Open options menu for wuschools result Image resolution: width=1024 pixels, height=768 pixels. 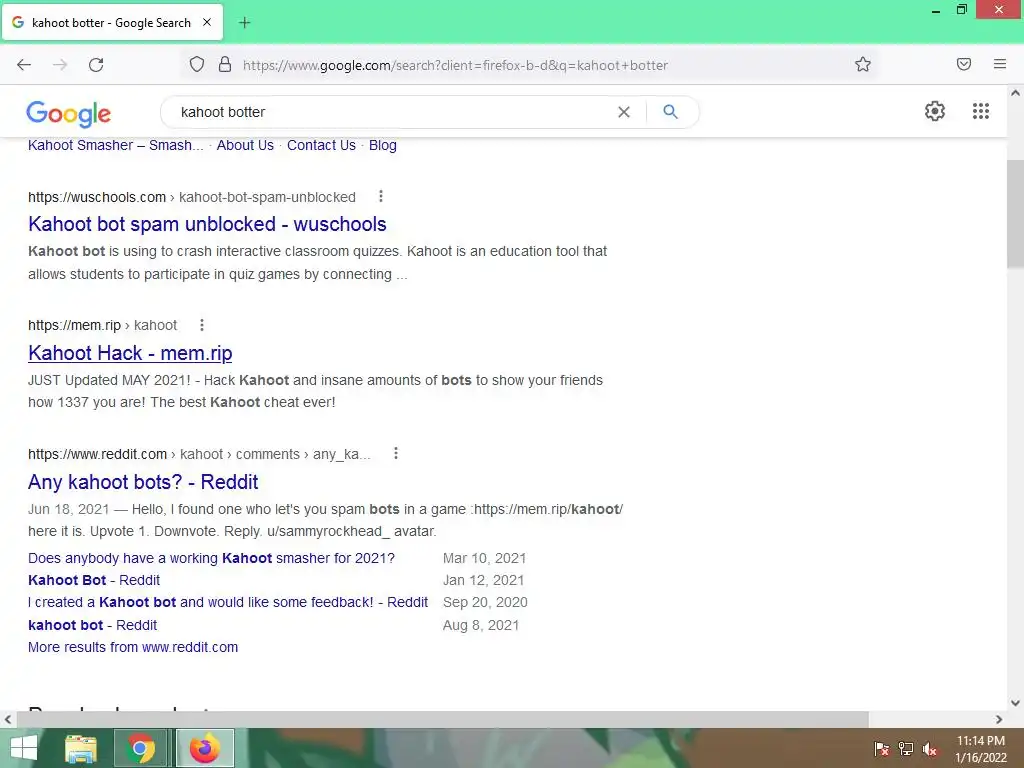381,196
